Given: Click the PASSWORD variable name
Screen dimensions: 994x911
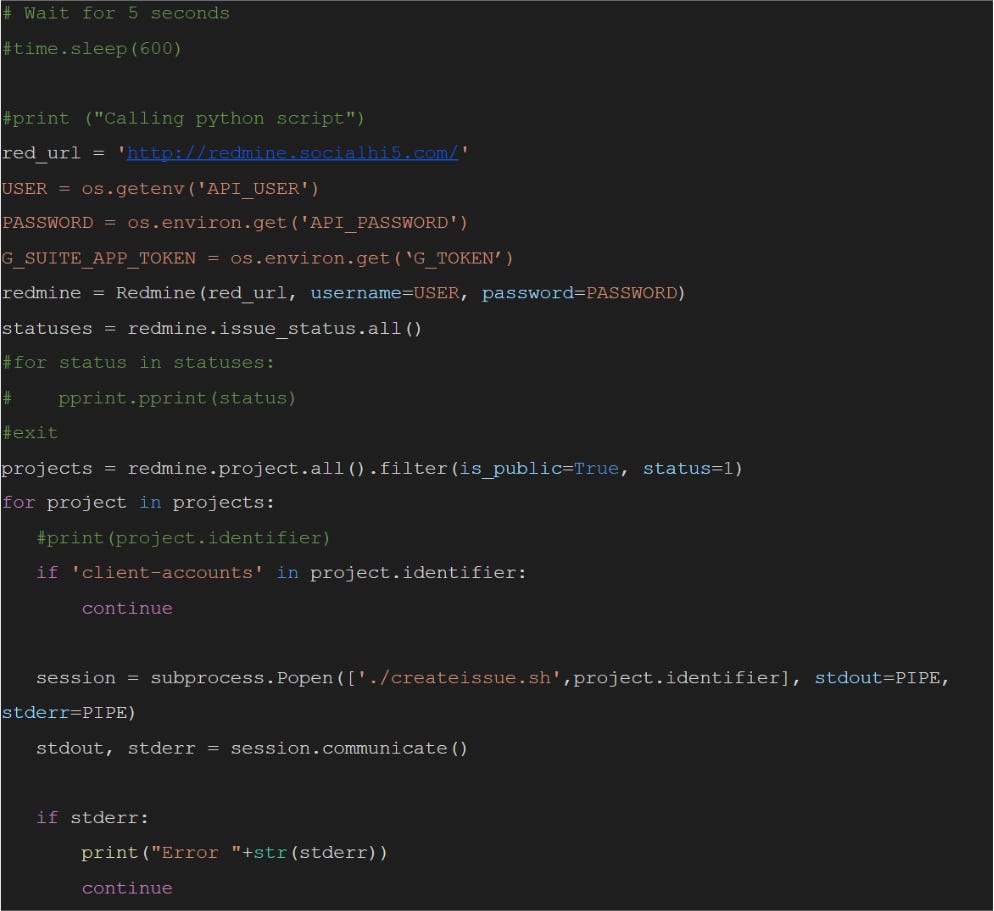Looking at the screenshot, I should click(x=45, y=222).
